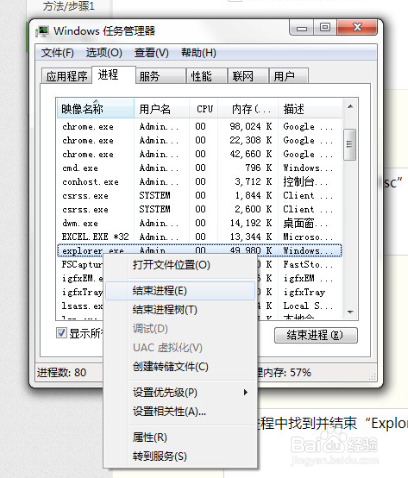The height and width of the screenshot is (478, 408).
Task: Switch to the 联网 tab
Action: (x=248, y=76)
